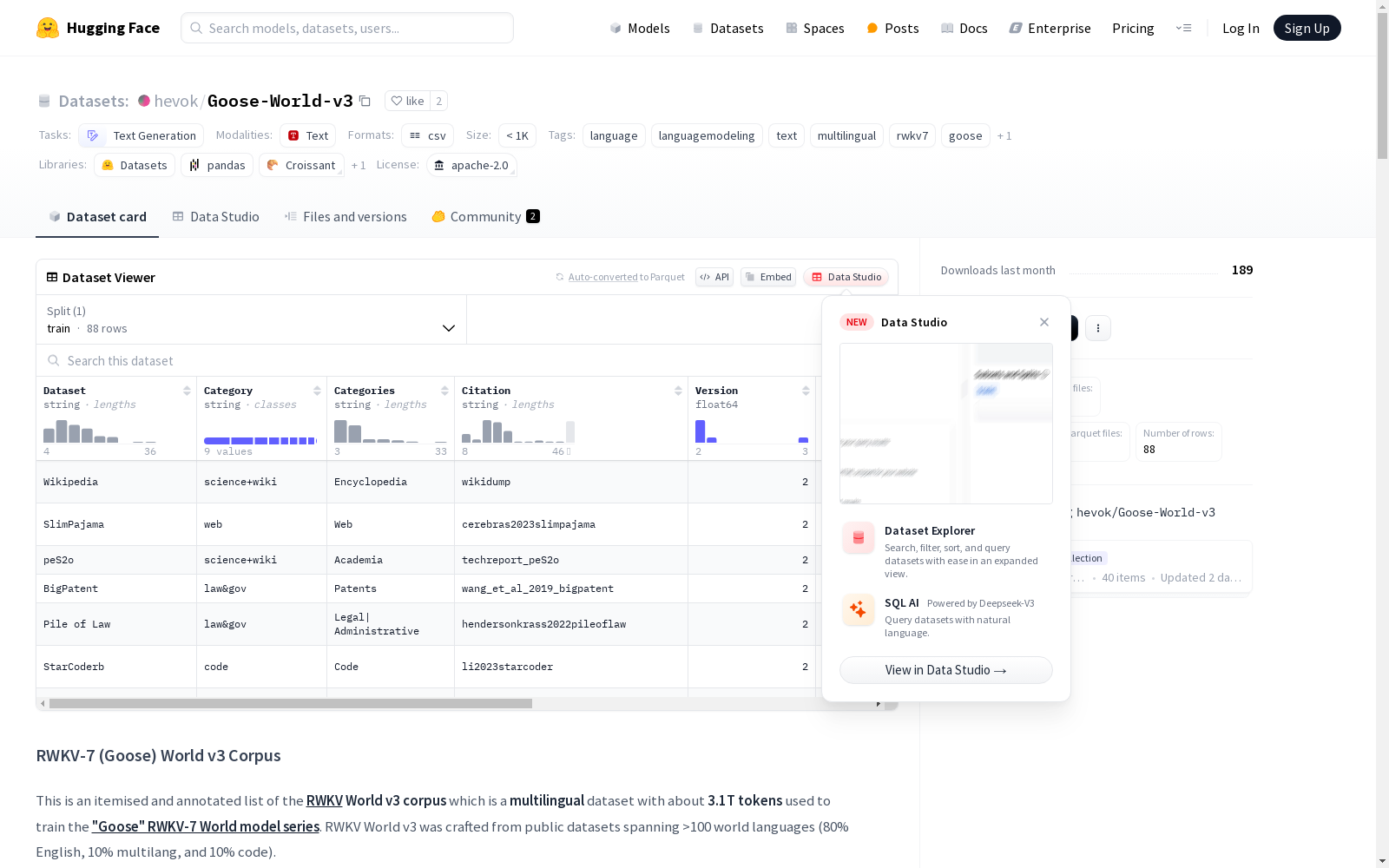Open Docs in the top navigation
Viewport: 1389px width, 868px height.
(x=964, y=28)
